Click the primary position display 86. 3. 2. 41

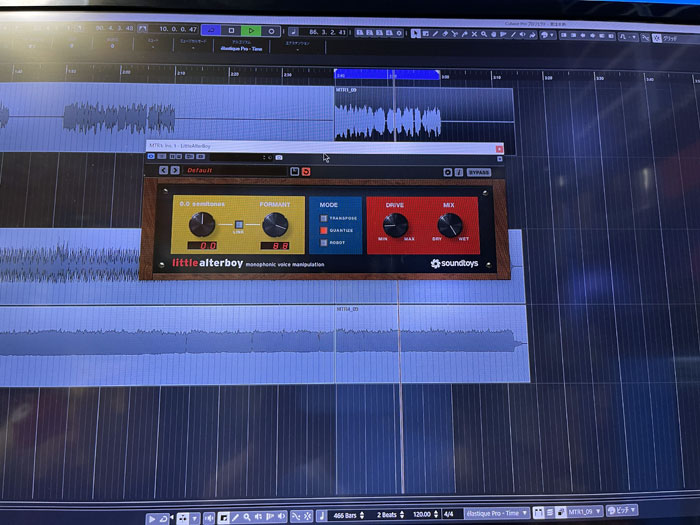pyautogui.click(x=328, y=32)
